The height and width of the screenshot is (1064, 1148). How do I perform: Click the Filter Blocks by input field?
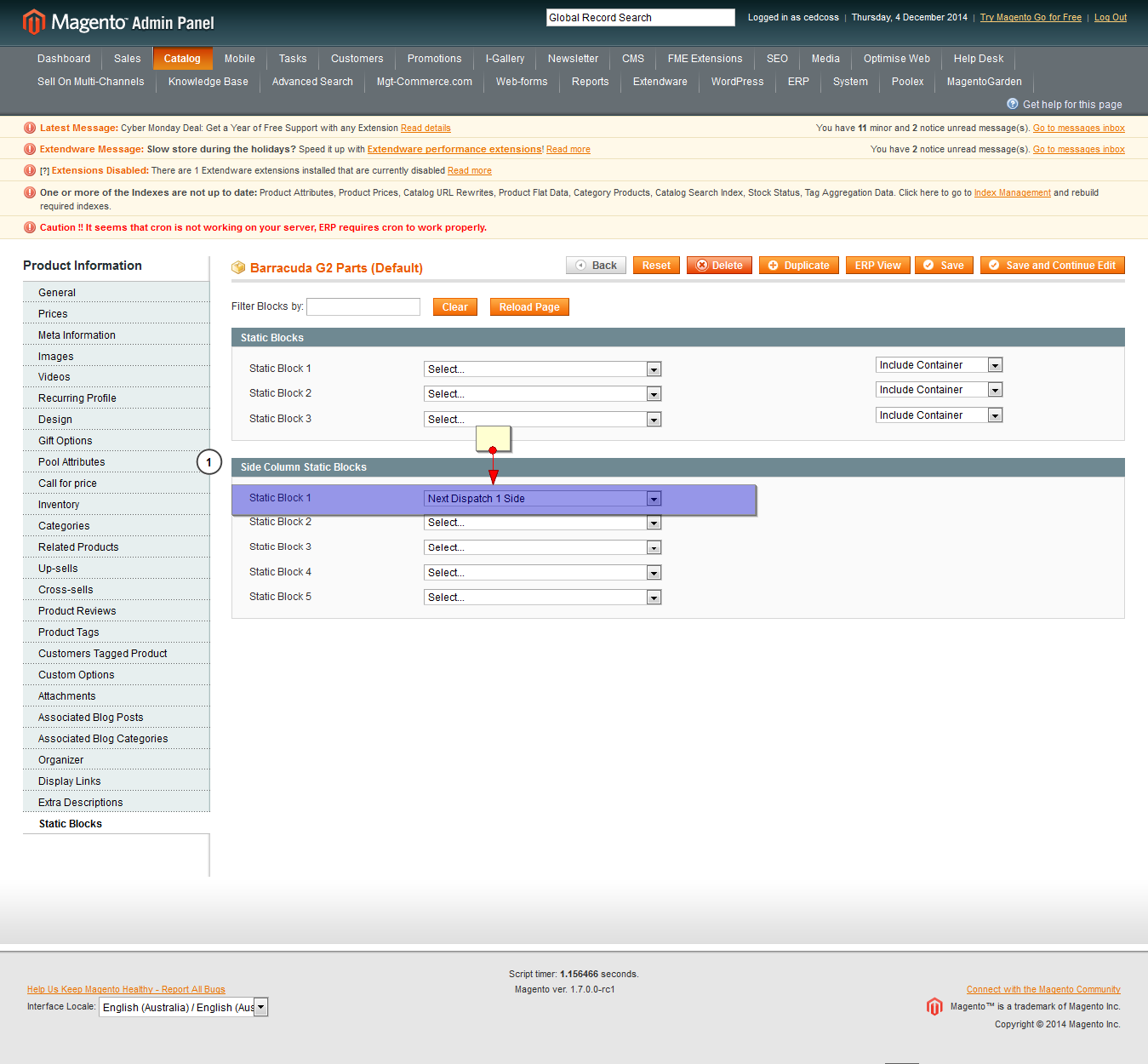(x=363, y=306)
